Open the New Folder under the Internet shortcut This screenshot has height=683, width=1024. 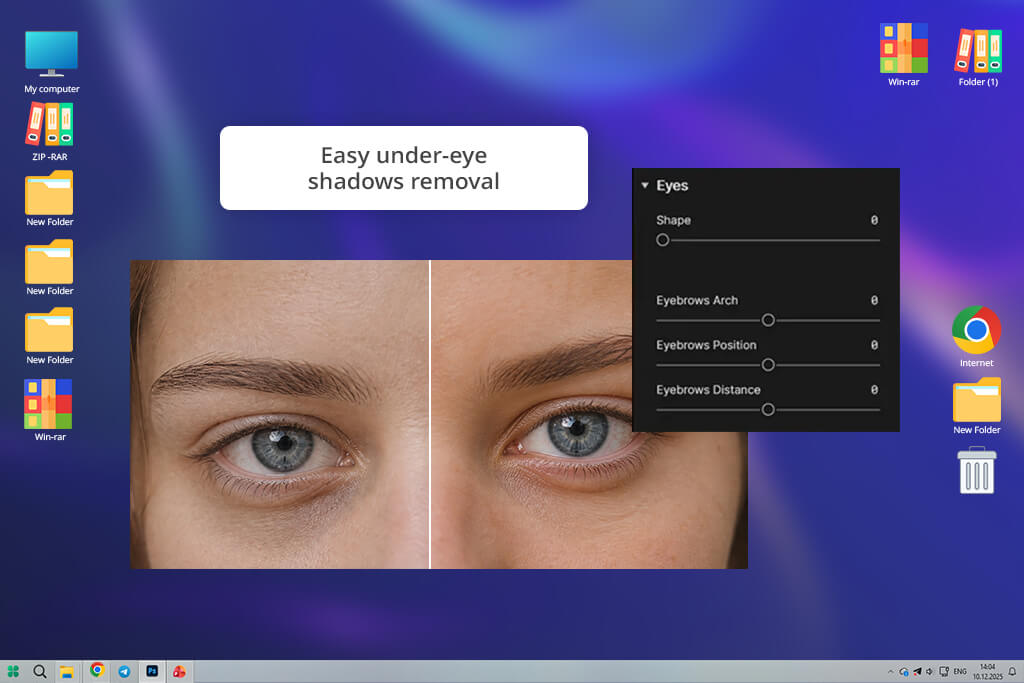976,406
